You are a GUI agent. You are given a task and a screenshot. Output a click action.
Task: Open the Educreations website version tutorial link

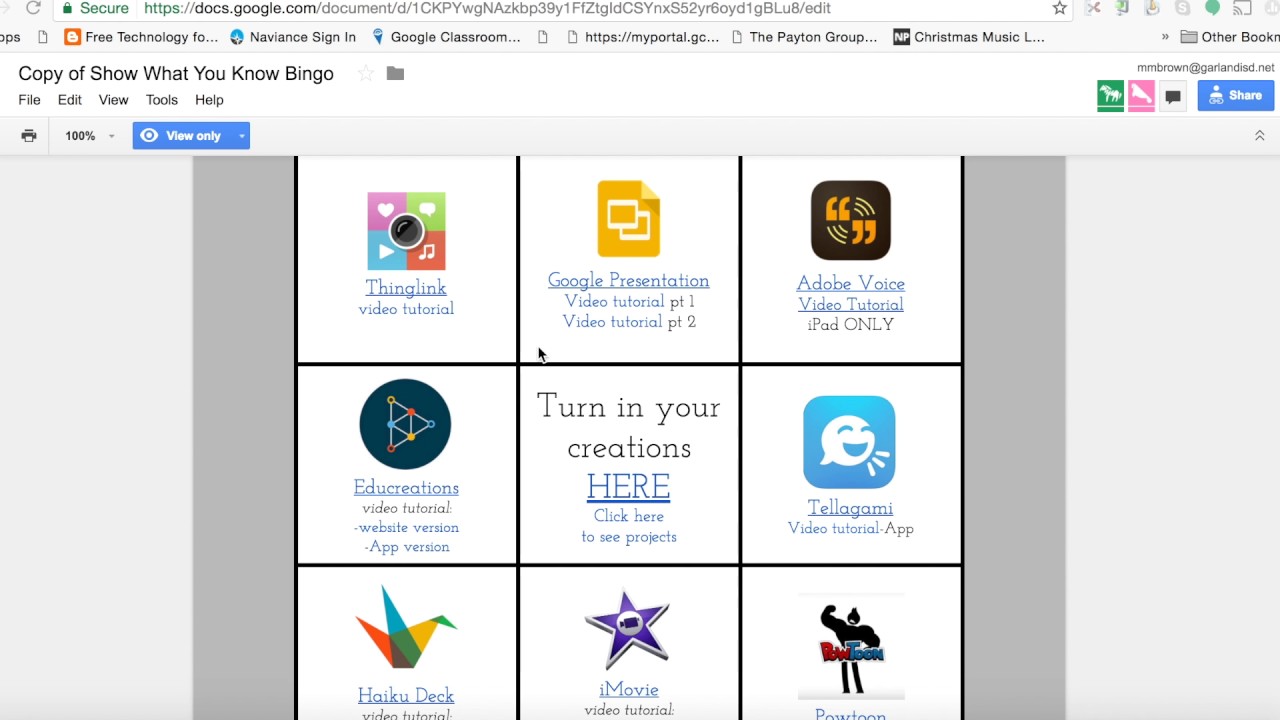406,528
